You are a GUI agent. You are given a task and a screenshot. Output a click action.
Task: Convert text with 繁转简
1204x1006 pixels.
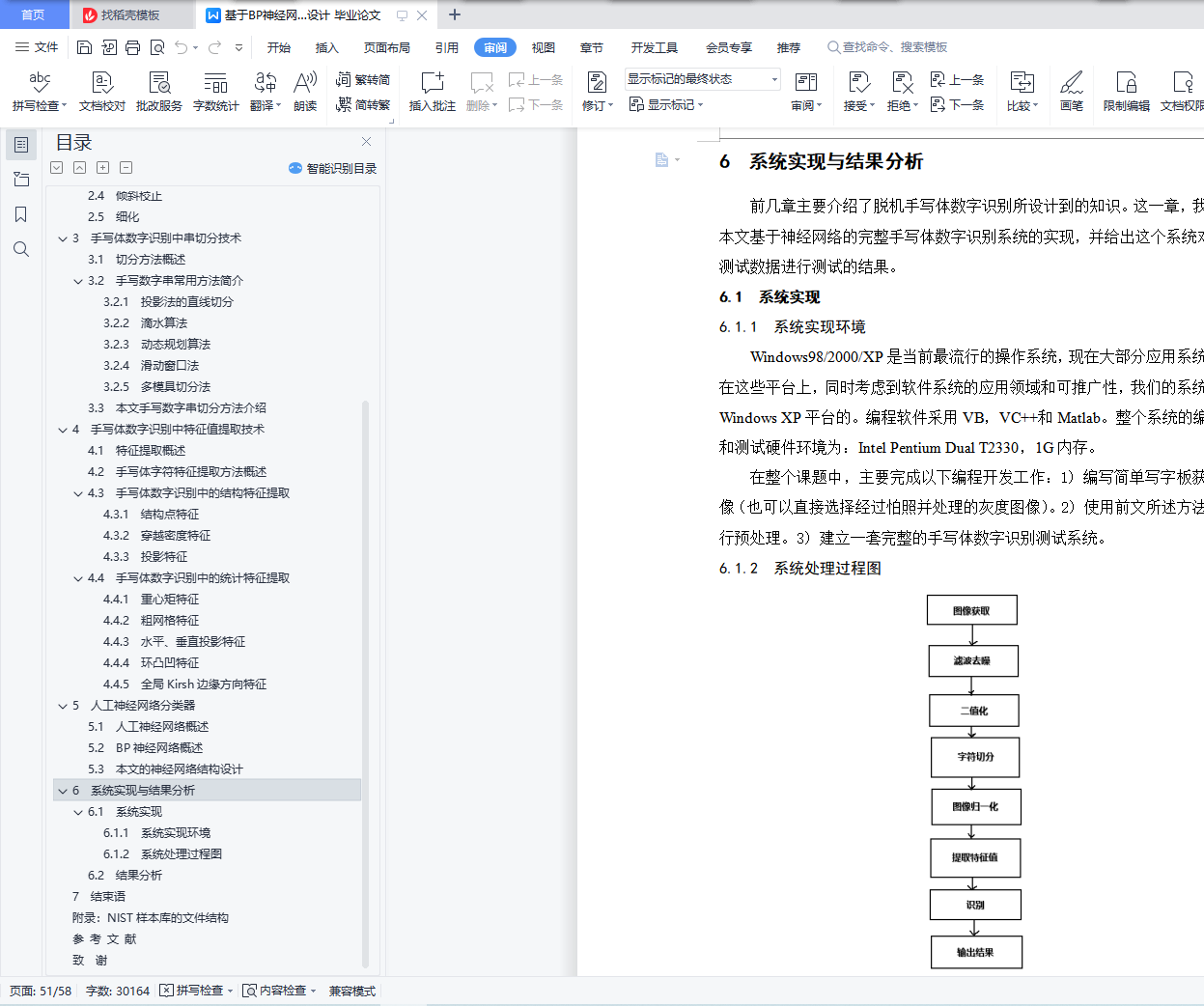[363, 79]
